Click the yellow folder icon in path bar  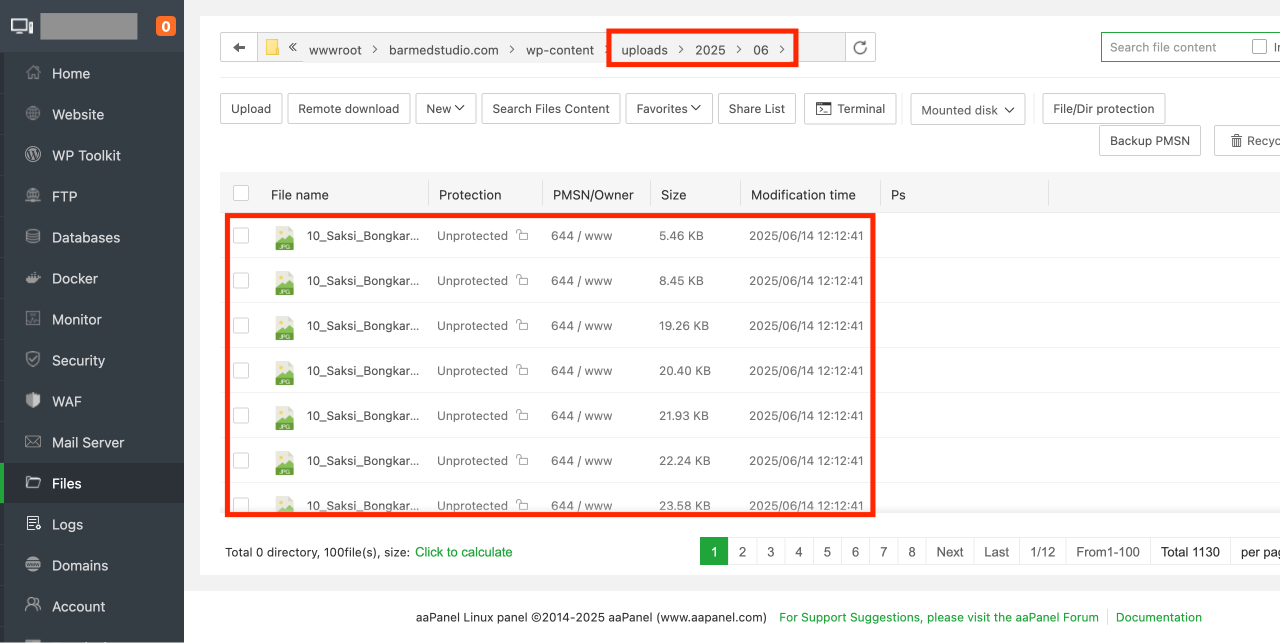coord(271,47)
